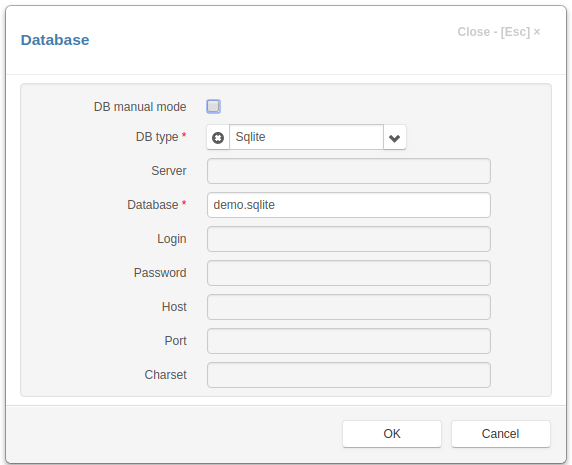Click the Login input field
The height and width of the screenshot is (465, 572).
(x=349, y=239)
